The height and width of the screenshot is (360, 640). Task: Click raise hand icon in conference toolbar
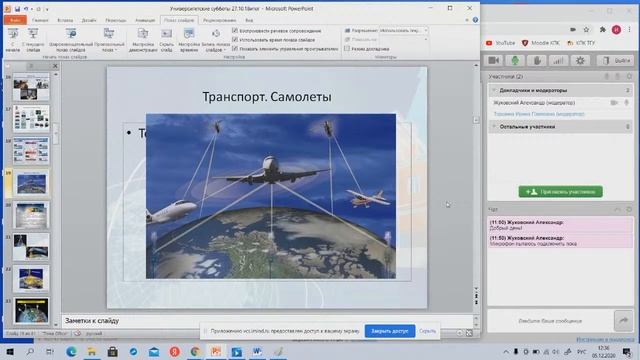[x=537, y=61]
